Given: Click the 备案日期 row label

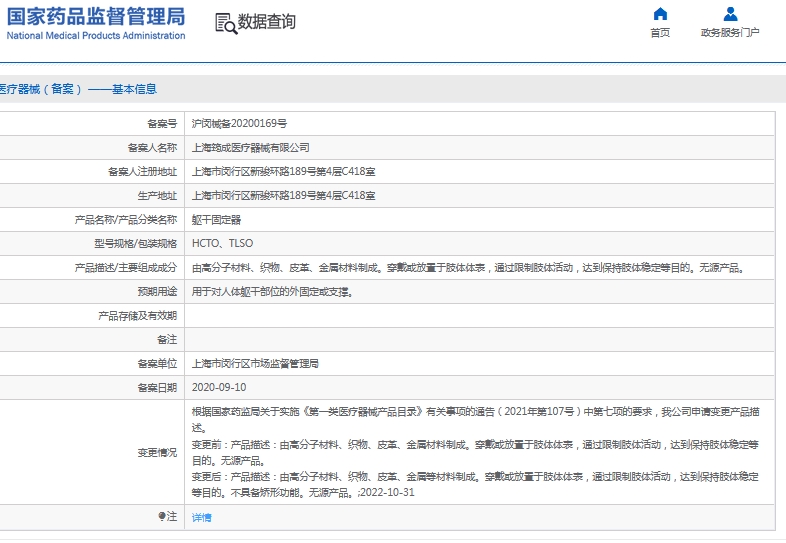Looking at the screenshot, I should tap(157, 388).
